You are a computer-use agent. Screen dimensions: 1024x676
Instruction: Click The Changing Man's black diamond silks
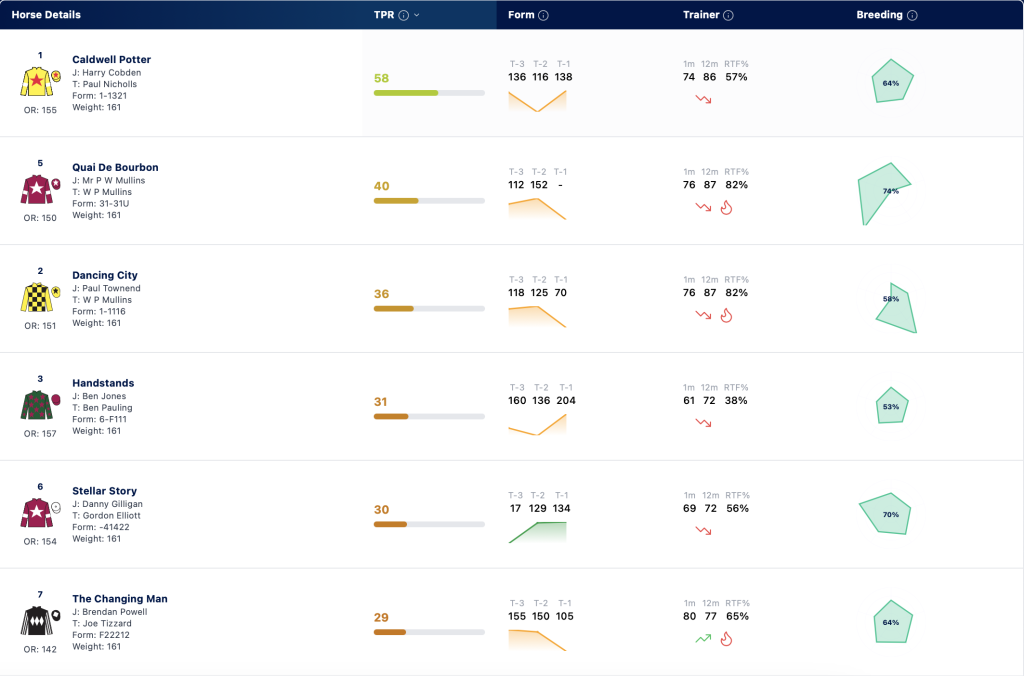(40, 620)
